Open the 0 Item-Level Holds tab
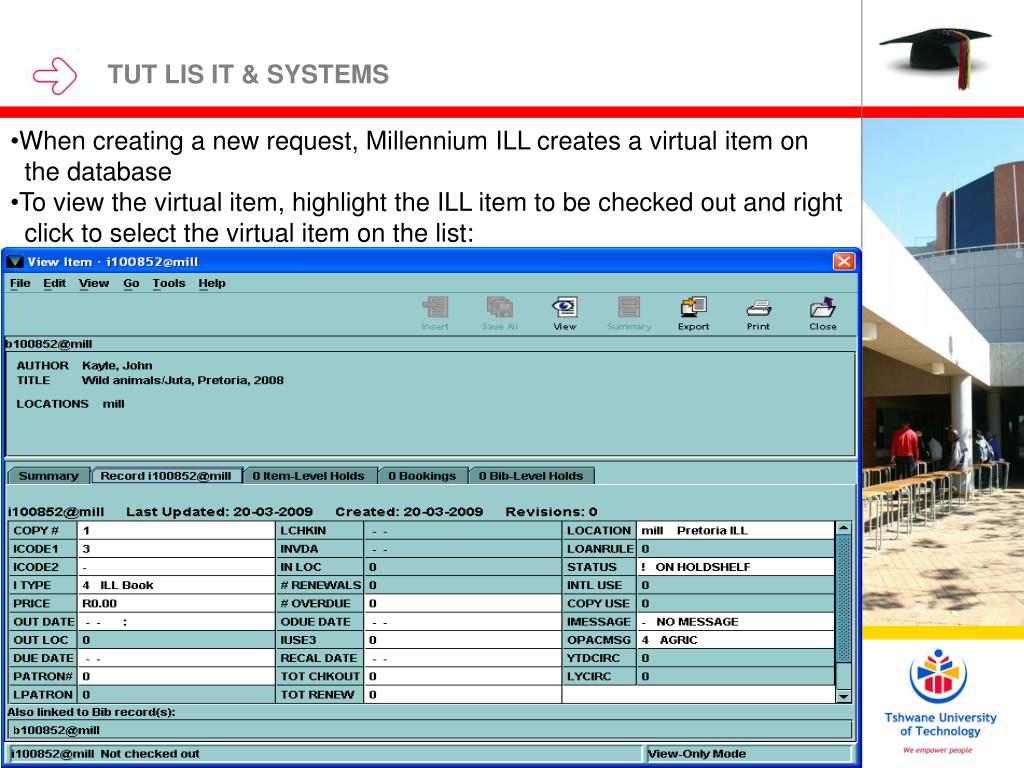Viewport: 1024px width, 768px height. tap(309, 476)
